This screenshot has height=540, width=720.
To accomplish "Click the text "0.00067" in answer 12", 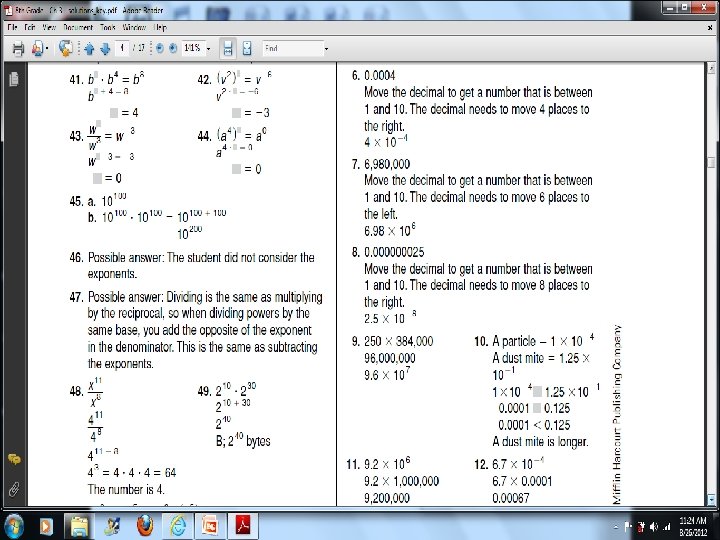I will click(511, 498).
